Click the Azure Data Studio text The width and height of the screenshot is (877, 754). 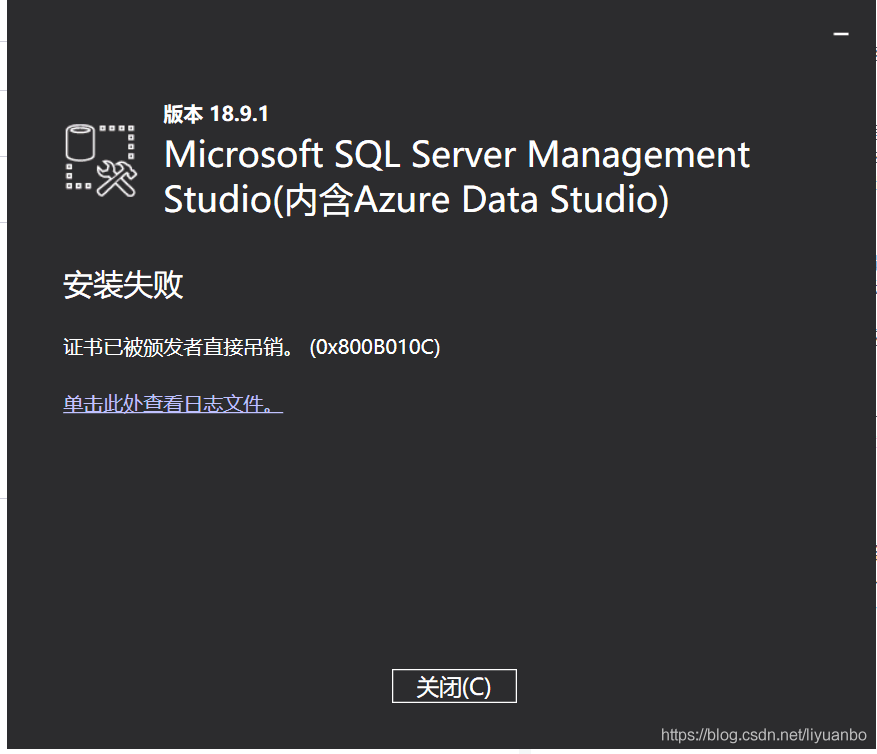(x=501, y=200)
